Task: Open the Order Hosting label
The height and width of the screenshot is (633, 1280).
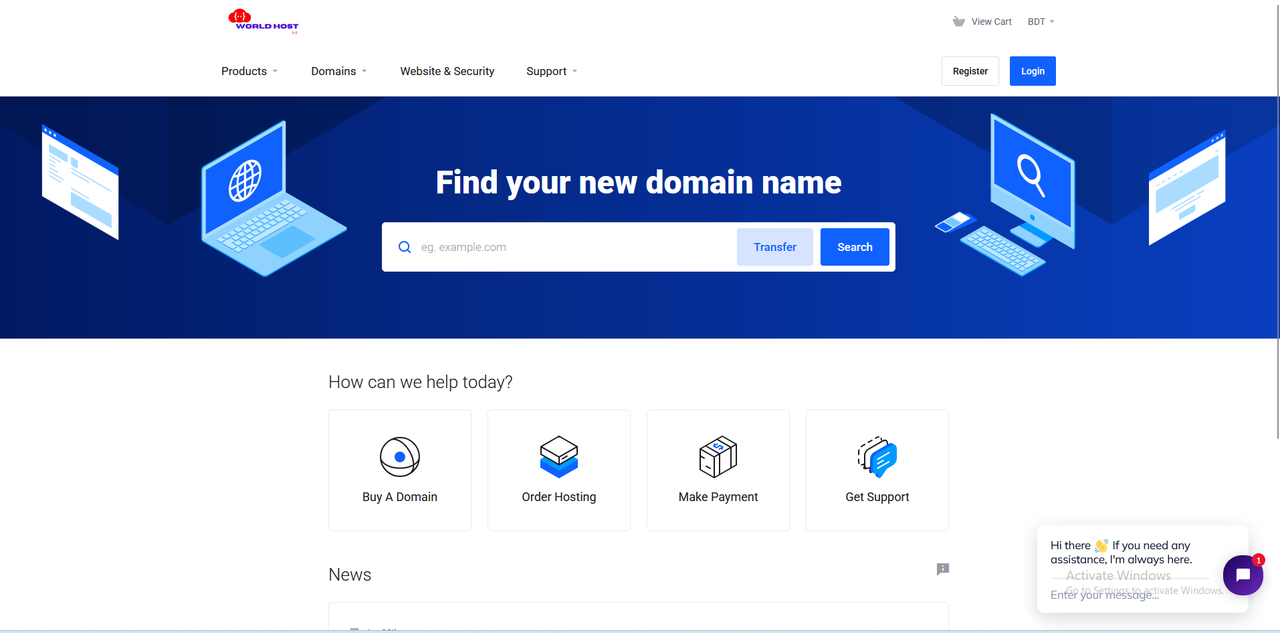Action: pyautogui.click(x=559, y=497)
